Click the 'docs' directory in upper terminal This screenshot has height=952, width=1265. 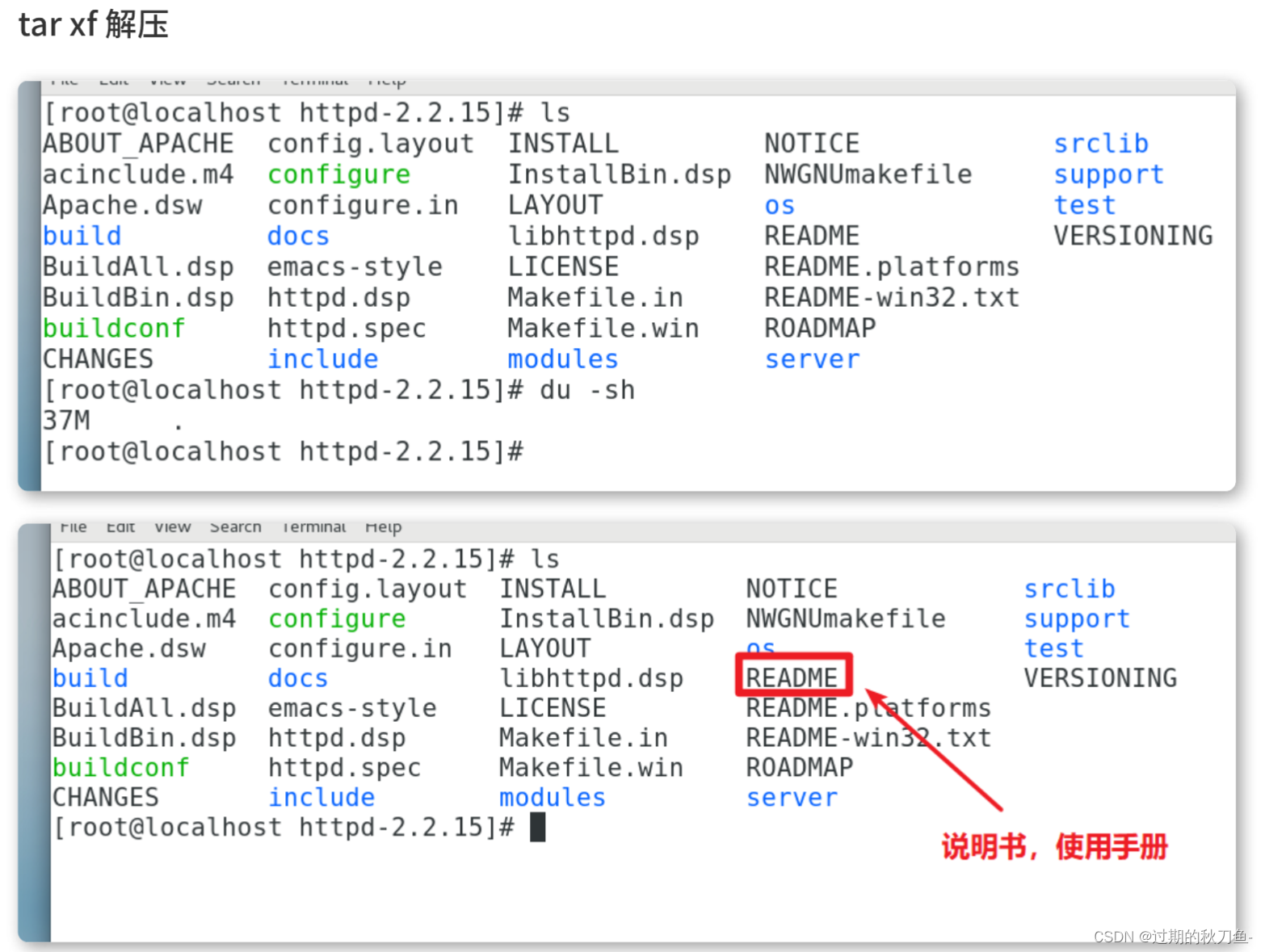pos(299,236)
